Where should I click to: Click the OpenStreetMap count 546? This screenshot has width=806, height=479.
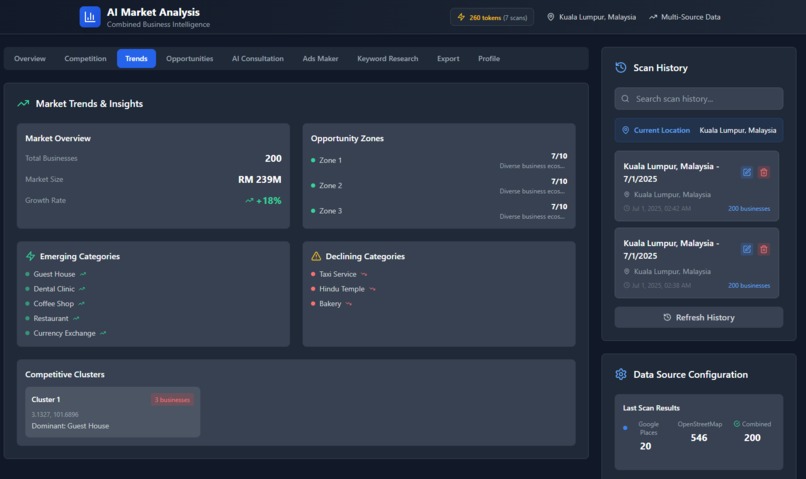[x=699, y=437]
